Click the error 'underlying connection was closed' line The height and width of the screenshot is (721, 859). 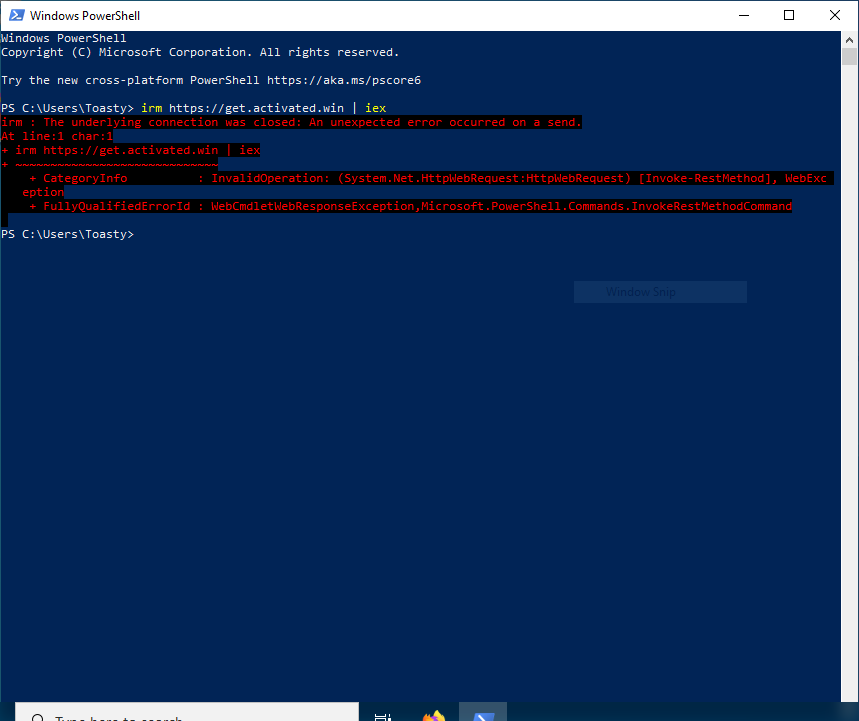(x=291, y=122)
